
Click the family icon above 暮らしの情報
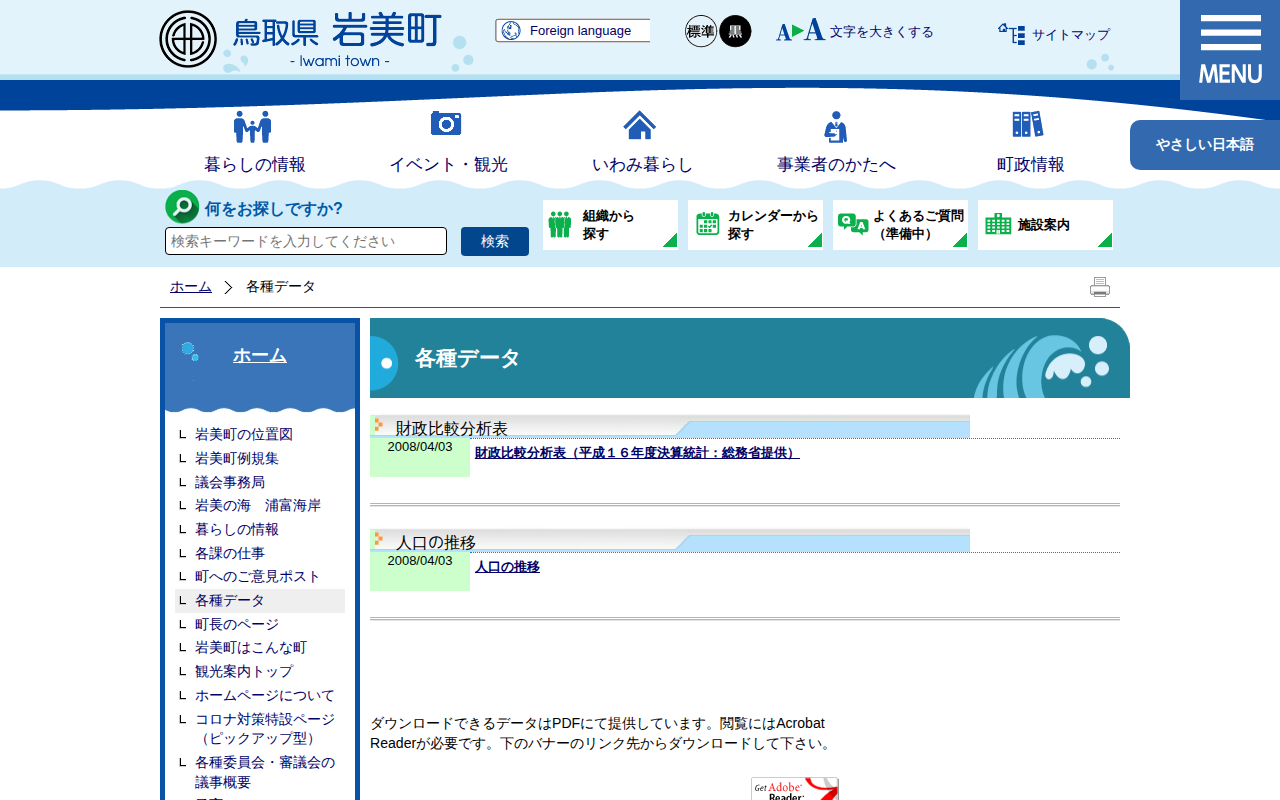point(253,126)
